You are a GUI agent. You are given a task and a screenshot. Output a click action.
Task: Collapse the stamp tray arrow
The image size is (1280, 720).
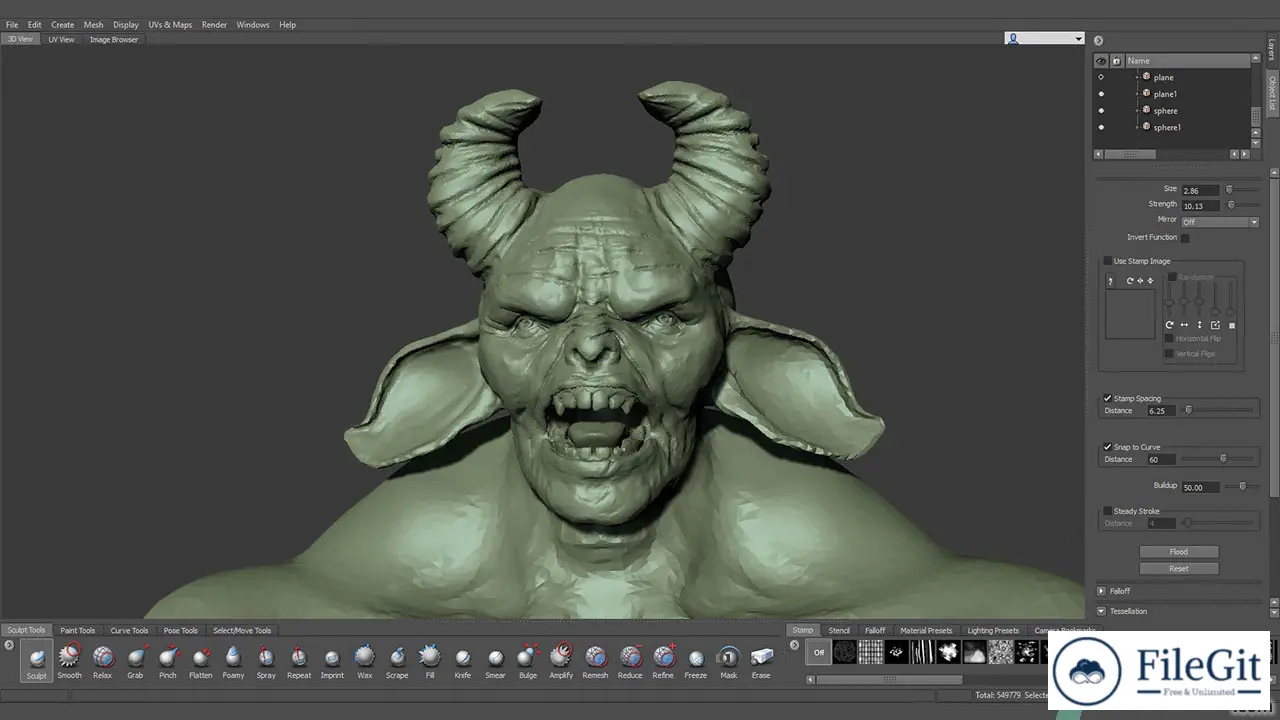click(x=795, y=645)
